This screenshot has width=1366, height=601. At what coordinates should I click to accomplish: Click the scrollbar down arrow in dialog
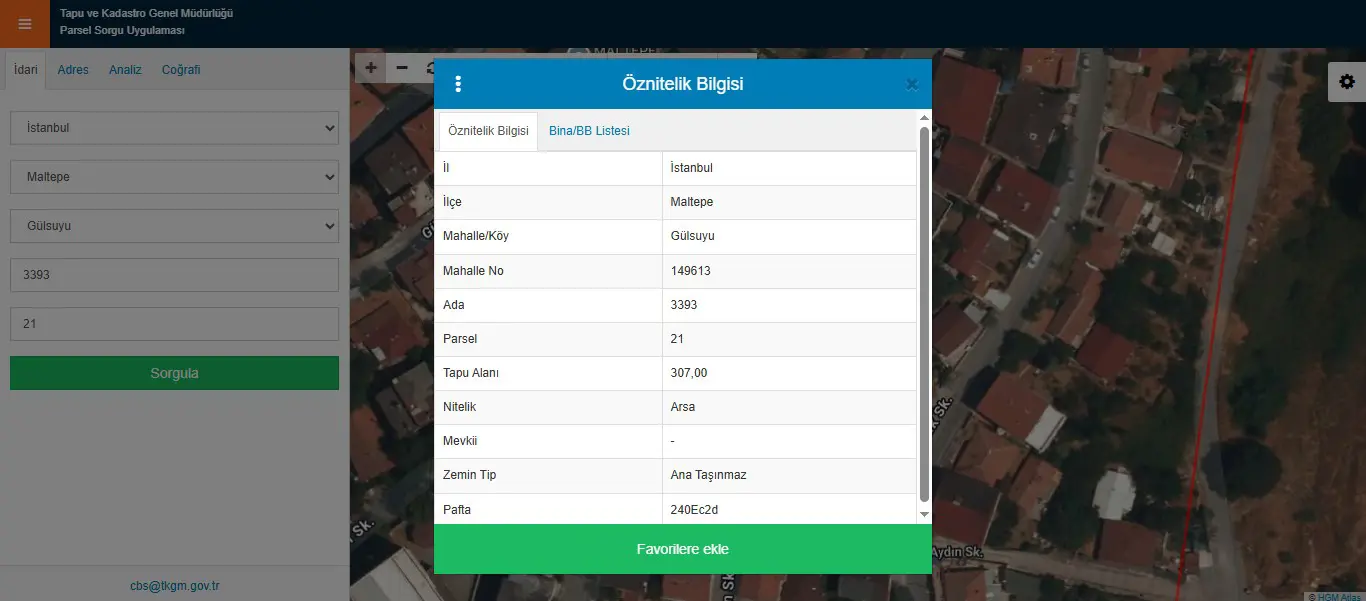924,514
